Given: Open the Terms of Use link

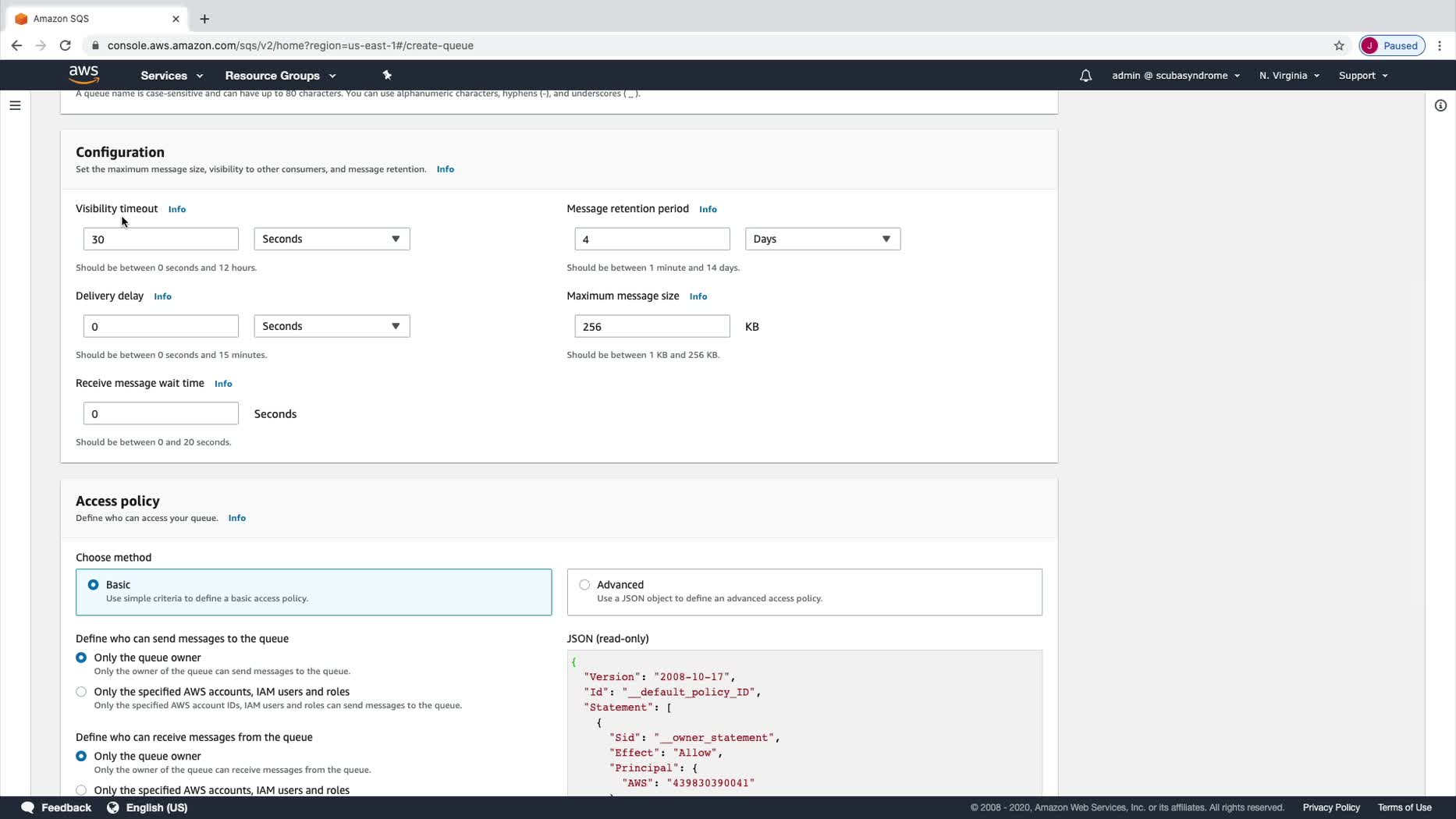Looking at the screenshot, I should pos(1405,807).
